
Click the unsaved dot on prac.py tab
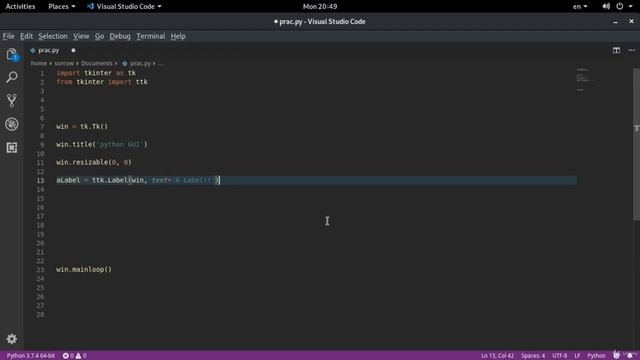[73, 50]
